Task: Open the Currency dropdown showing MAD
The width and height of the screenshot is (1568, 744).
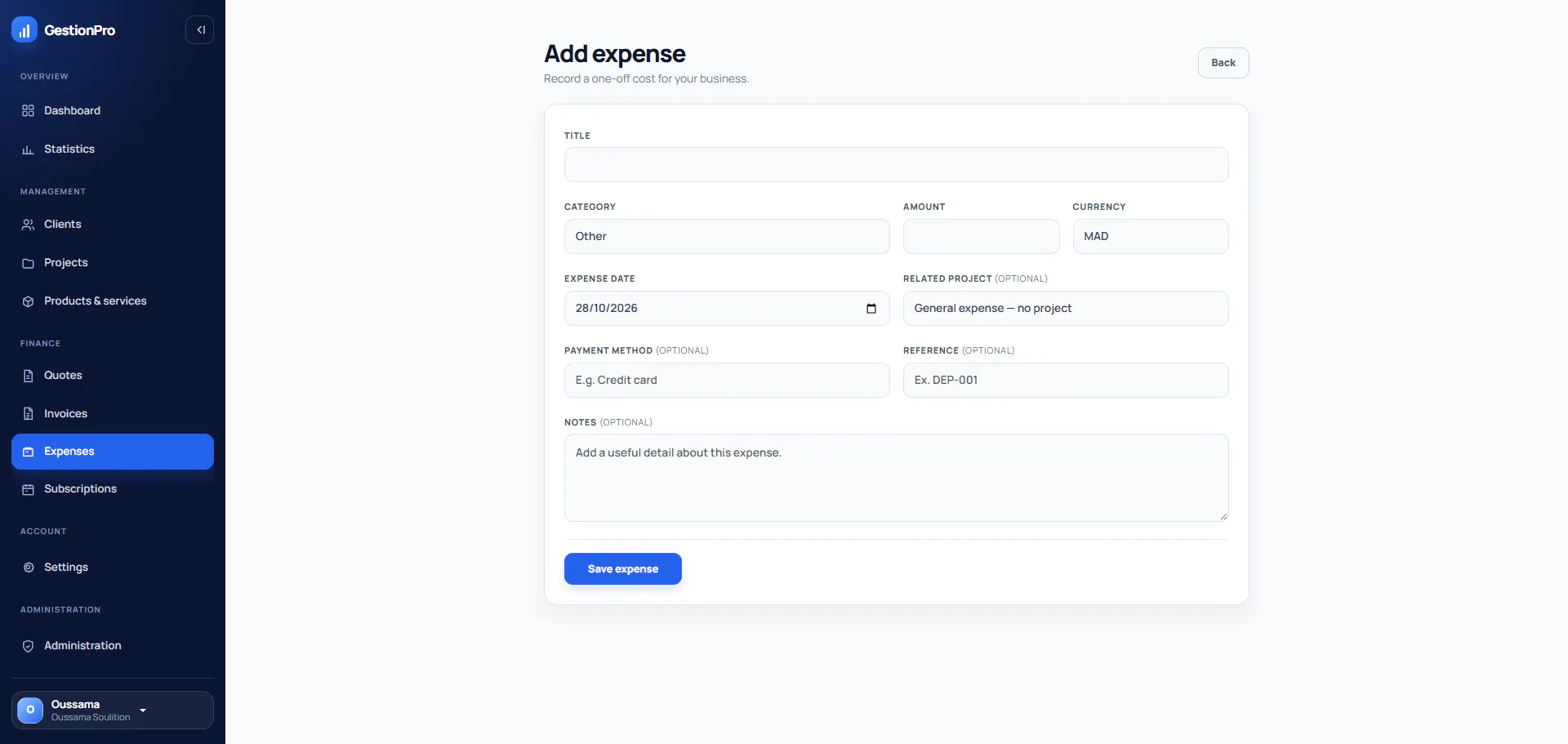Action: [1151, 237]
